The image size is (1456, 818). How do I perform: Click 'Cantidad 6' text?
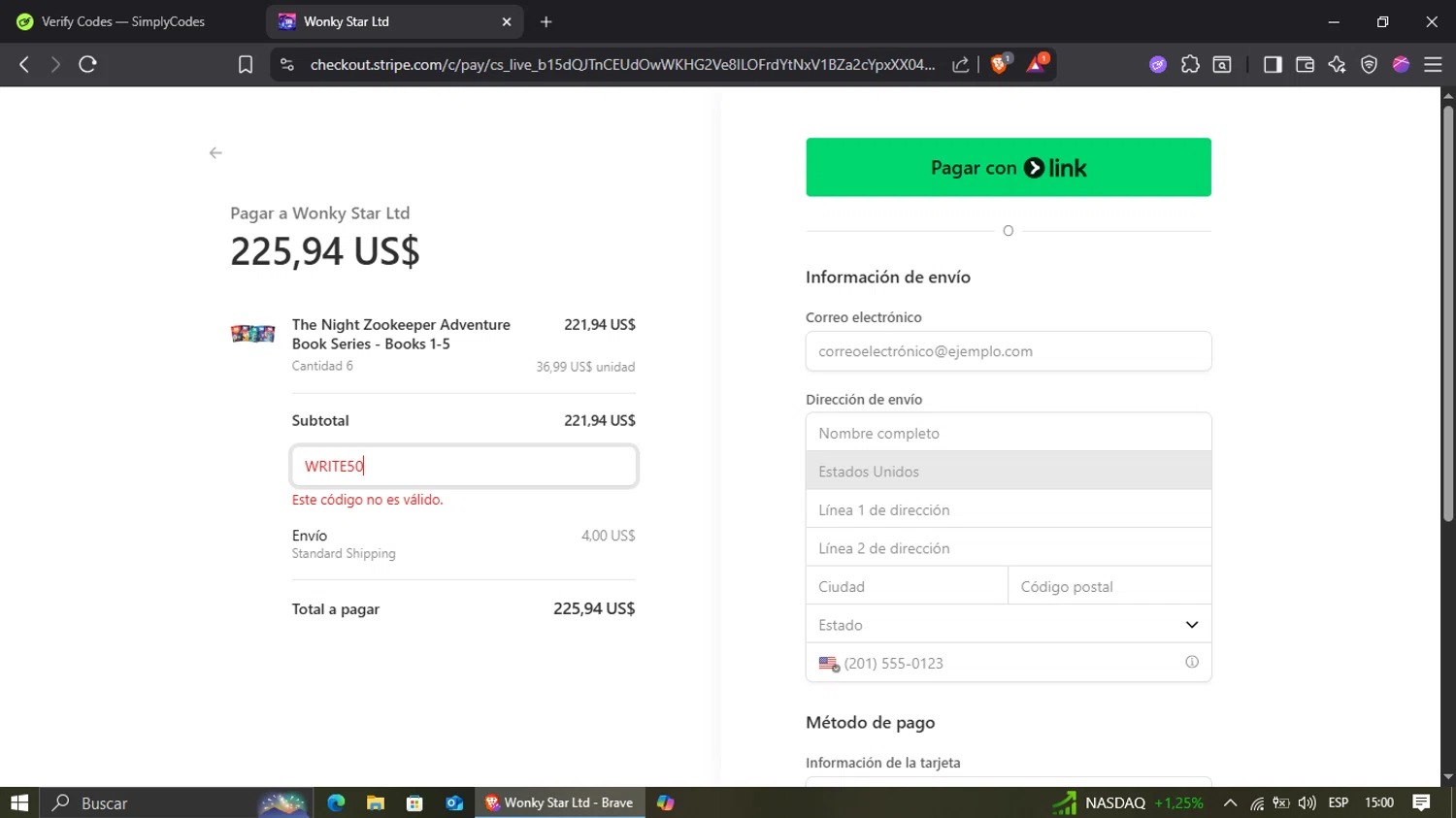point(322,366)
